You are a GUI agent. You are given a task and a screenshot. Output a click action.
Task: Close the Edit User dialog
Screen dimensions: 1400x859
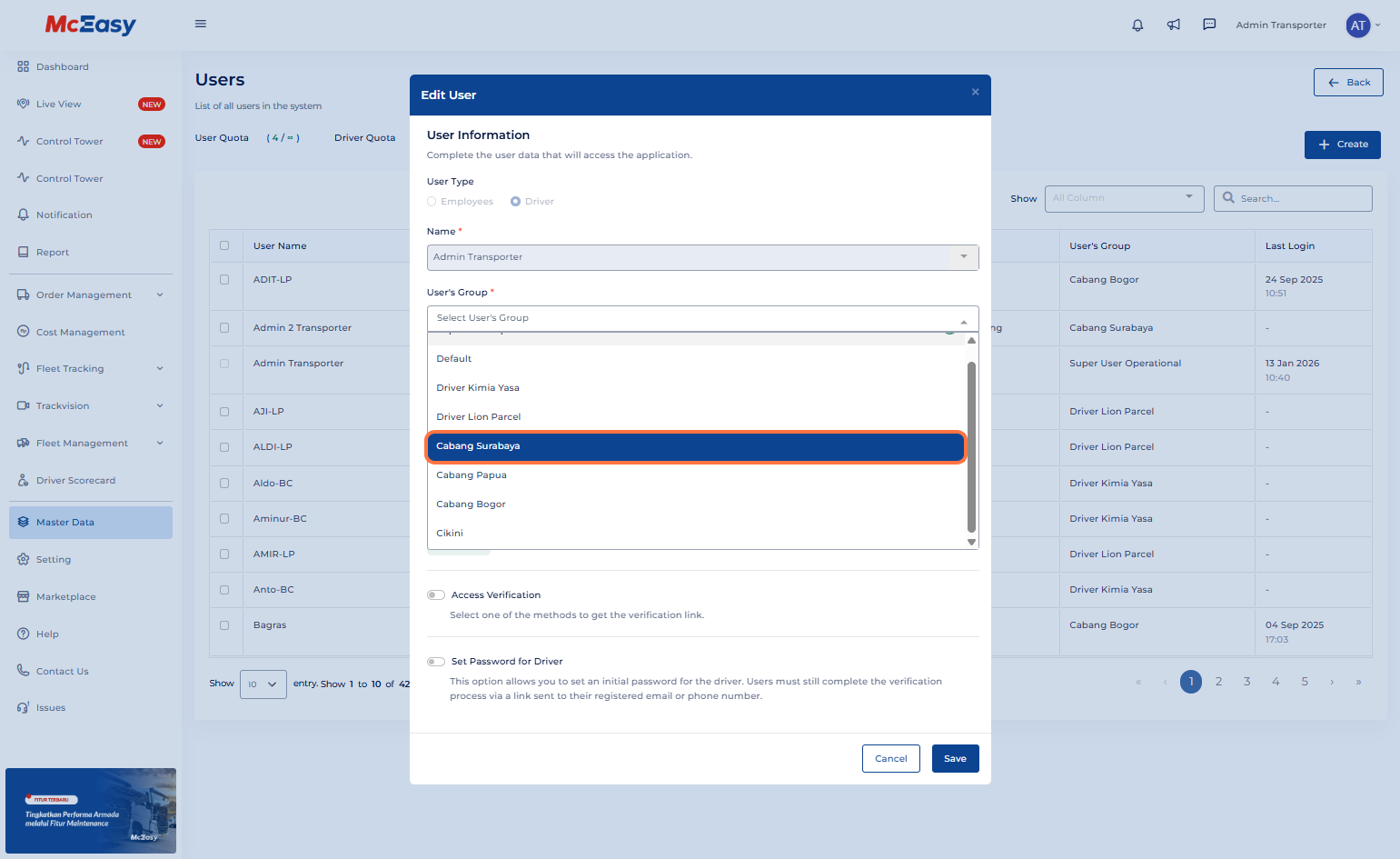(975, 92)
